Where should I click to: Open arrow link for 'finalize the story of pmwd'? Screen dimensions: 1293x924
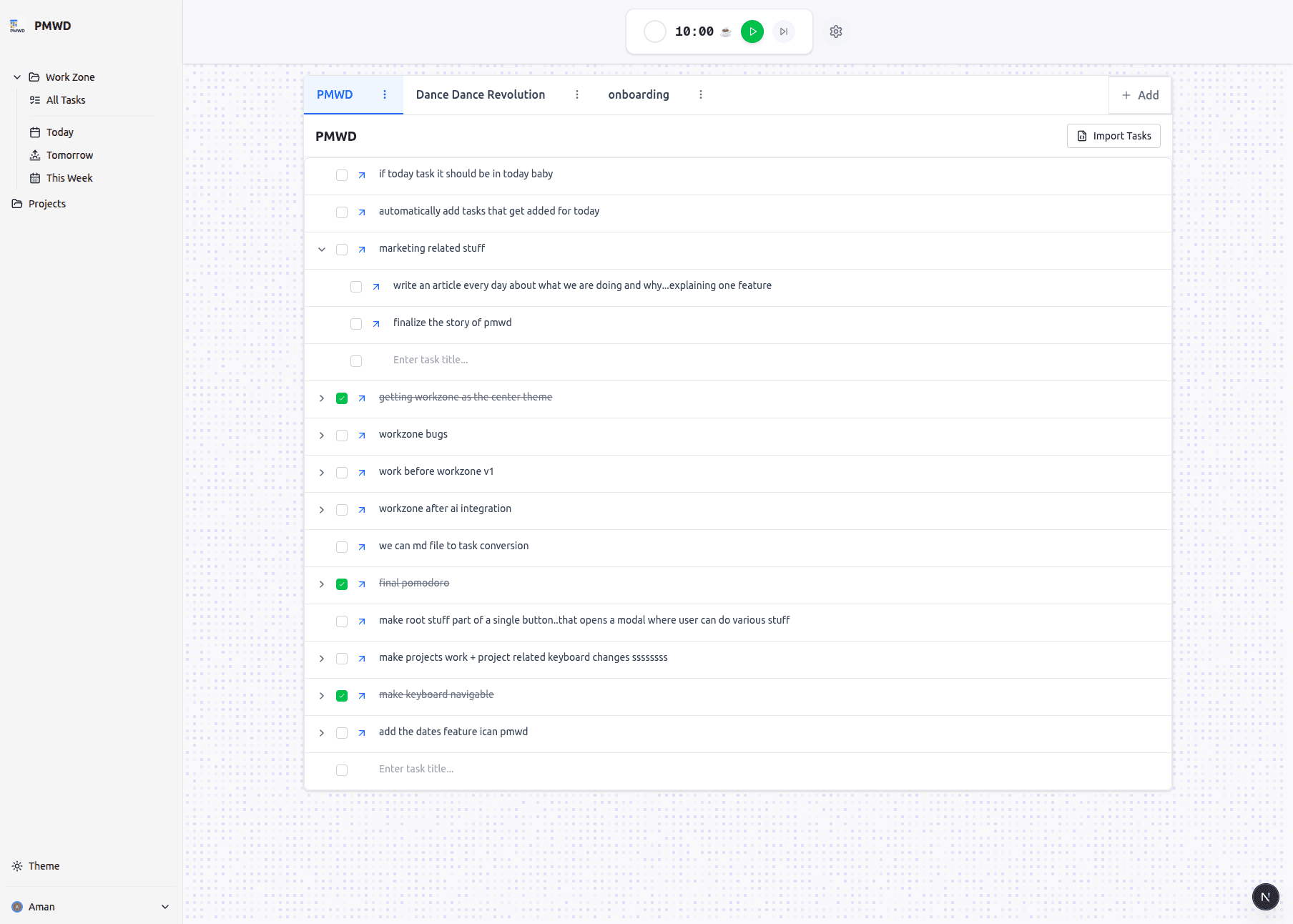[x=376, y=324]
